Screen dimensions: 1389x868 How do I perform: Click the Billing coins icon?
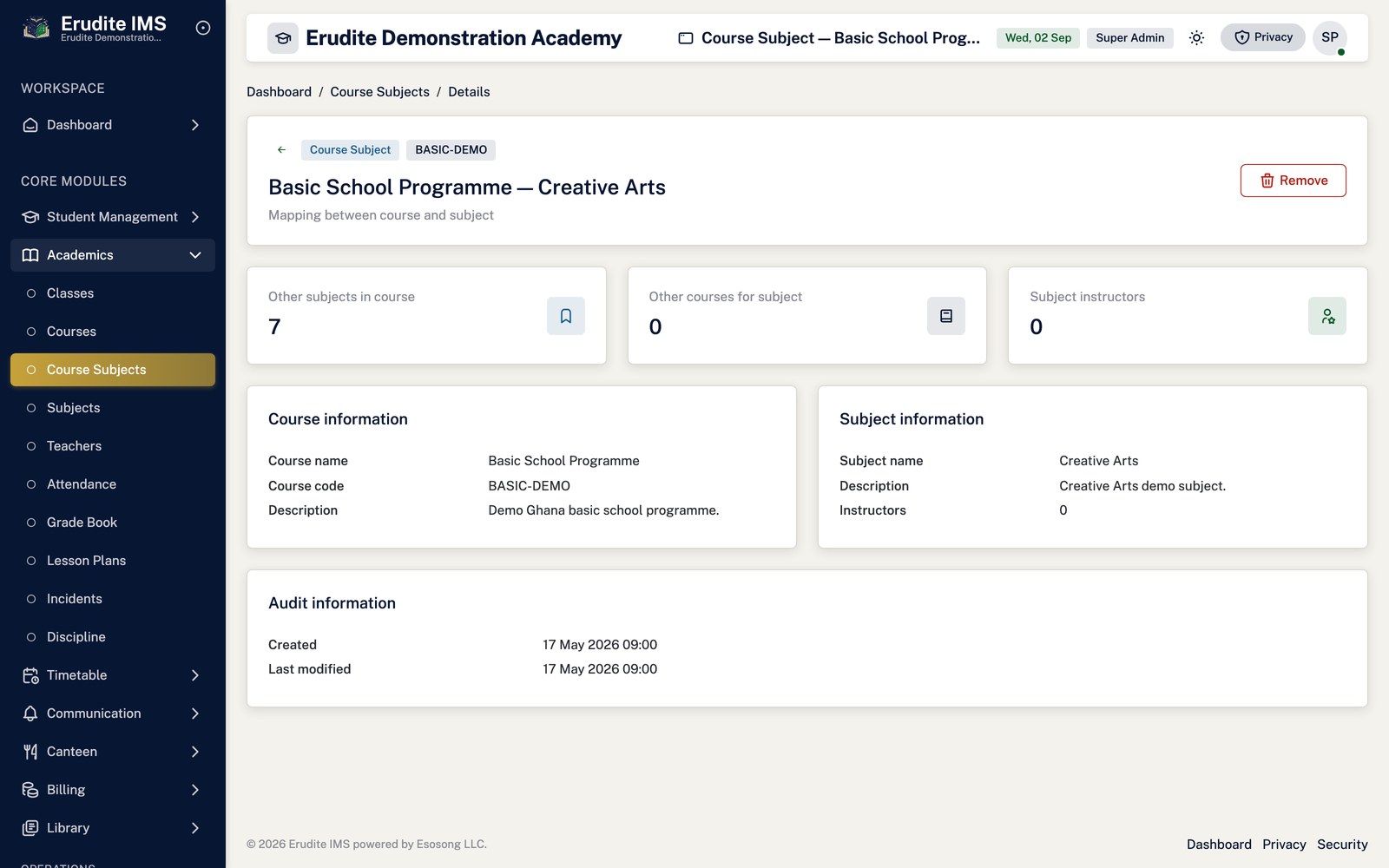point(30,790)
